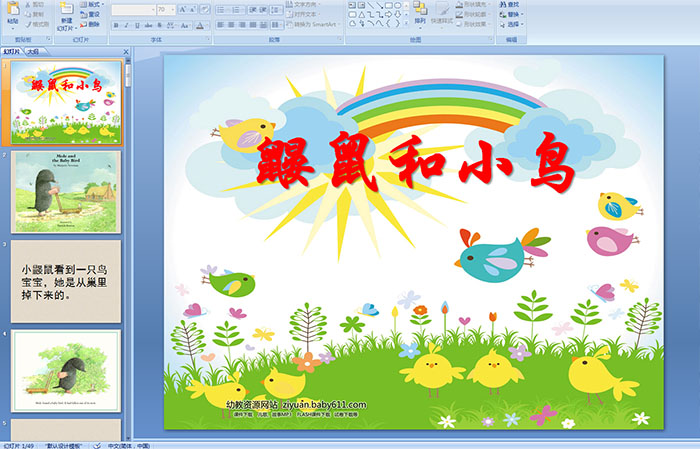Open the Columns dropdown in paragraph group
This screenshot has width=700, height=449.
point(277,25)
